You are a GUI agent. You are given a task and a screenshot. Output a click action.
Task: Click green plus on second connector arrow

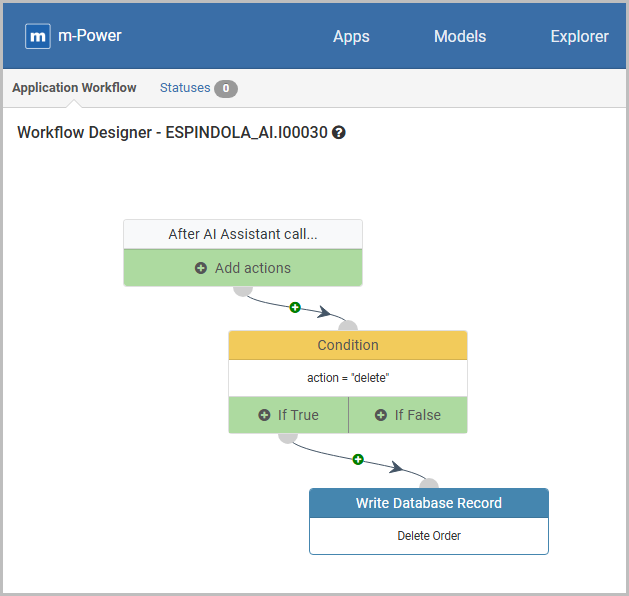coord(358,459)
